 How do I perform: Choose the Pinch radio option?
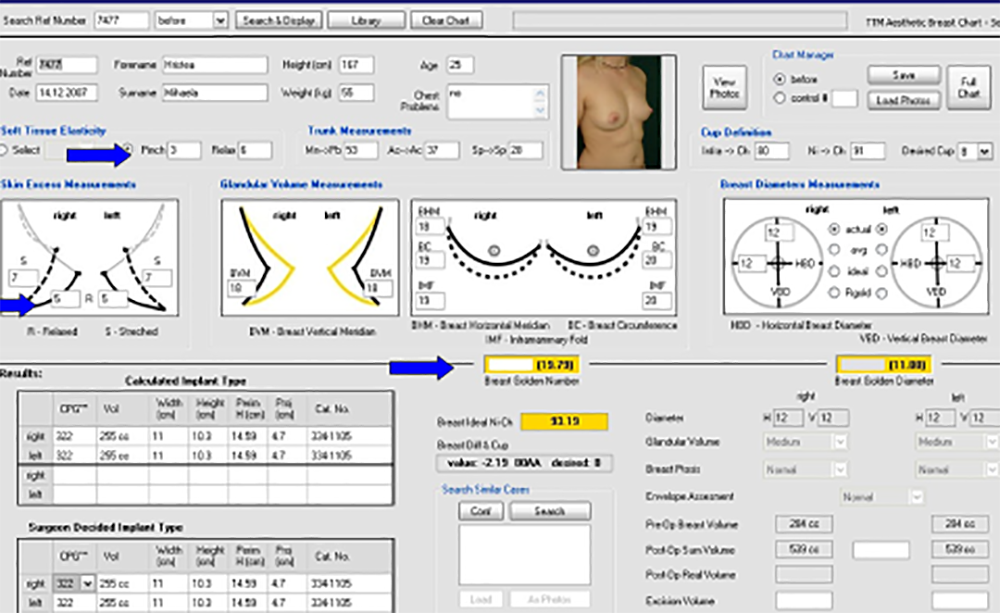(x=127, y=150)
